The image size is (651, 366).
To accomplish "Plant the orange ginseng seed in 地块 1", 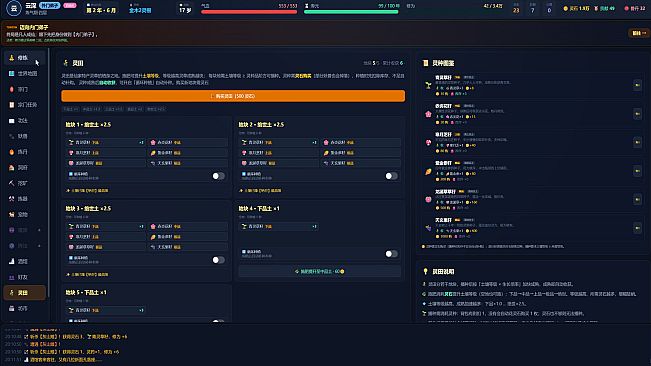I will pos(188,153).
